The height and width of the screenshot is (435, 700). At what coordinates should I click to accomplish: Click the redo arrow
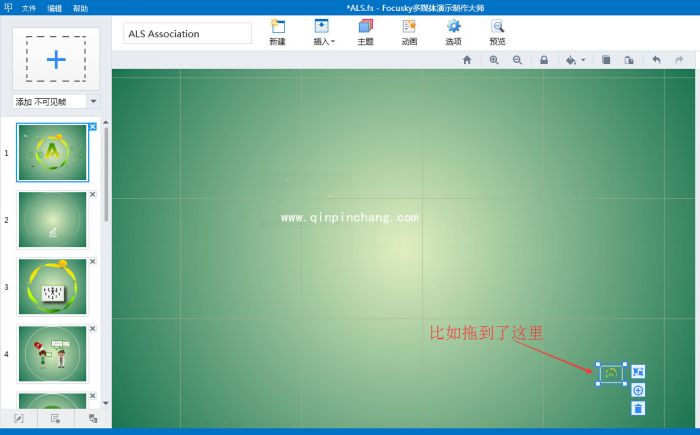(x=679, y=60)
